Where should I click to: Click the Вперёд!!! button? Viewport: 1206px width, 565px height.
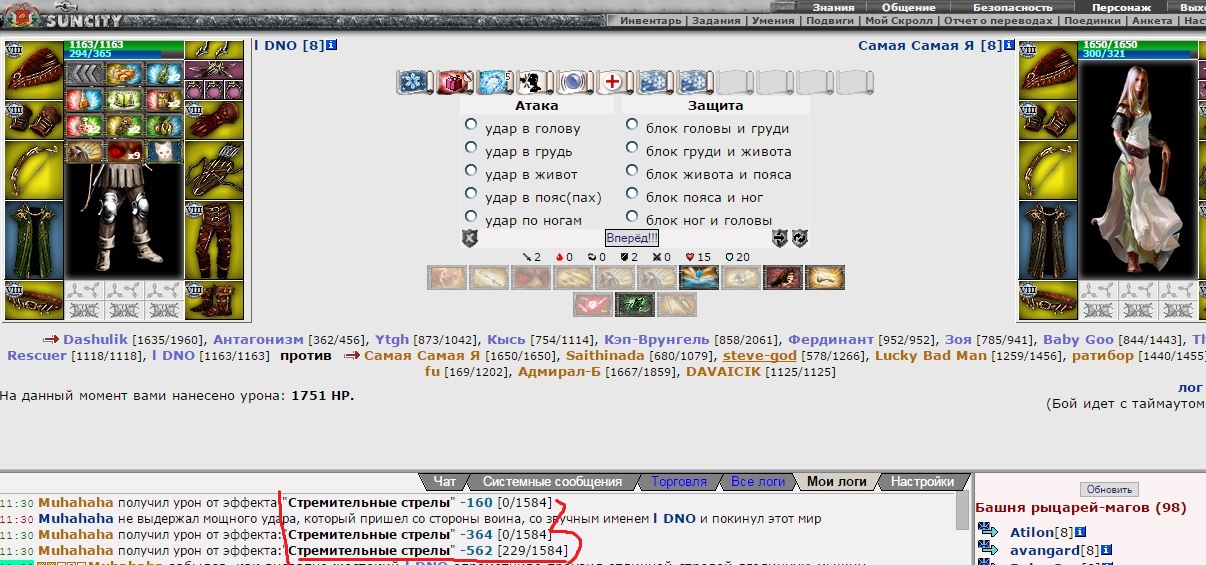pyautogui.click(x=632, y=238)
